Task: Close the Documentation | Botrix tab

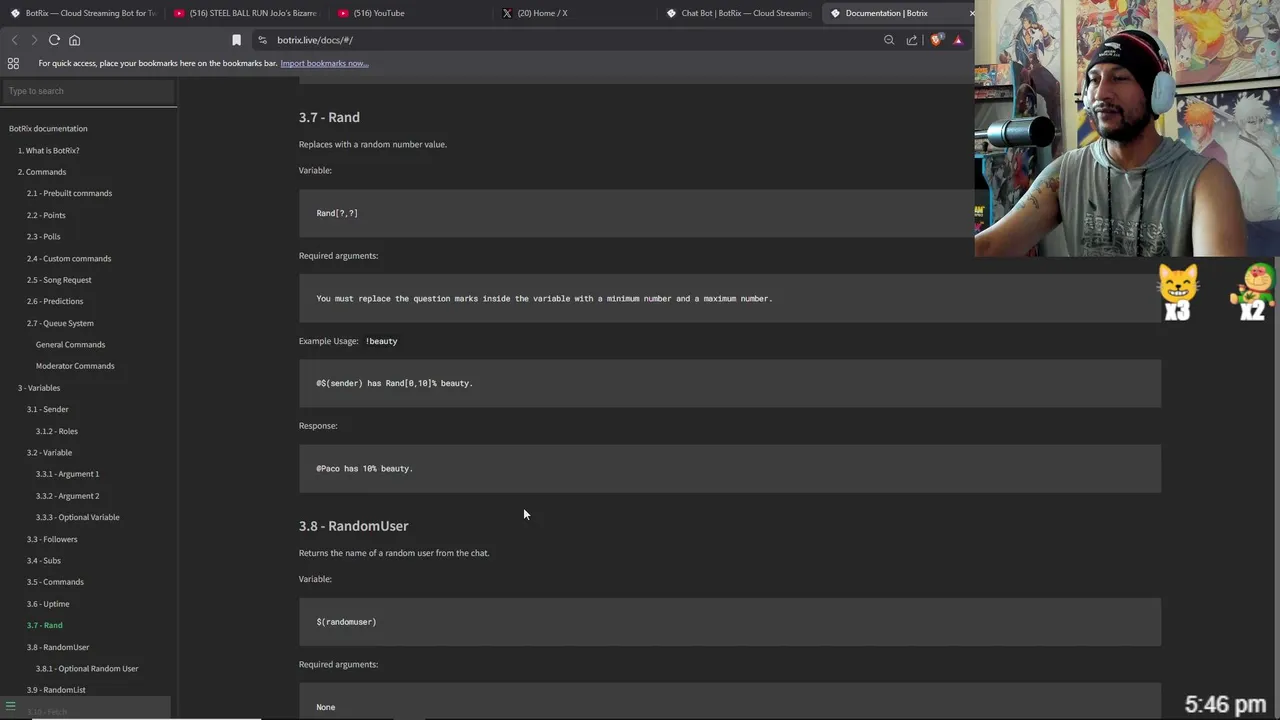Action: coord(971,13)
